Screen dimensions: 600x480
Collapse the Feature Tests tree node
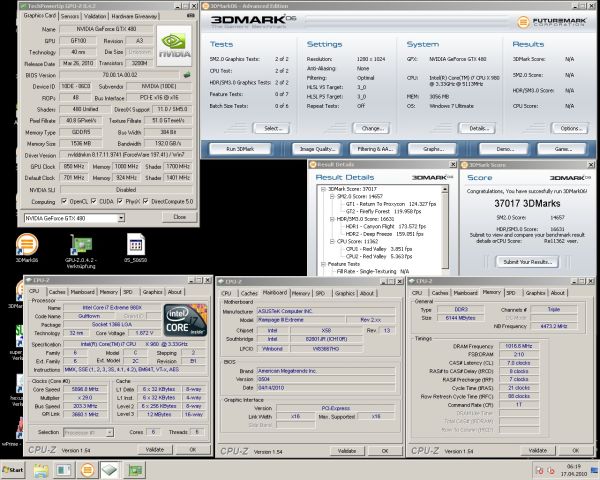[323, 264]
